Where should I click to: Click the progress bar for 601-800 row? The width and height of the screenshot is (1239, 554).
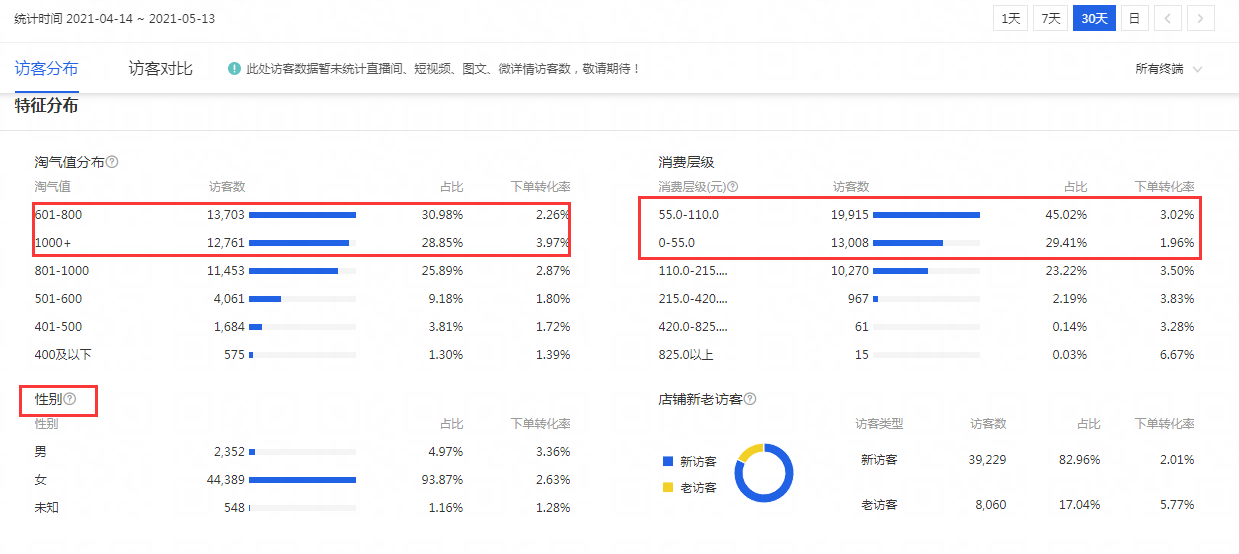pyautogui.click(x=302, y=215)
